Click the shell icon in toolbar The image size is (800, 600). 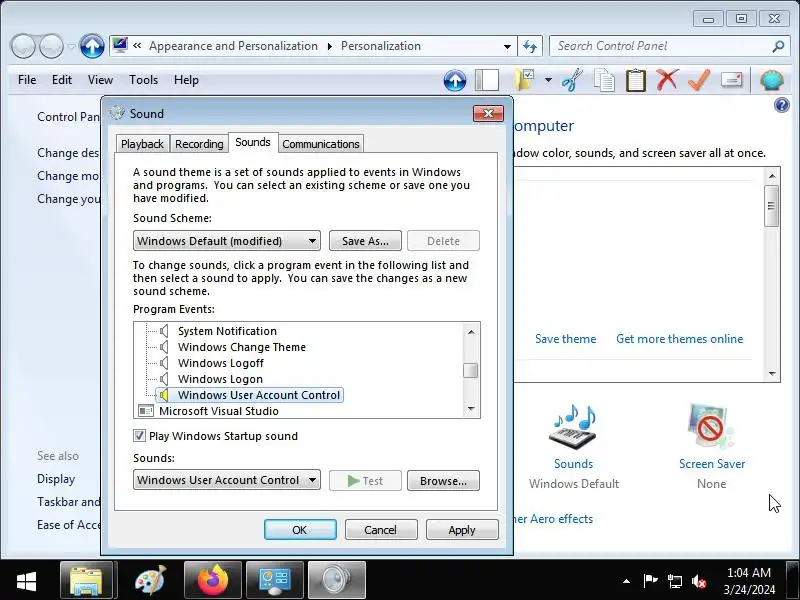click(772, 80)
